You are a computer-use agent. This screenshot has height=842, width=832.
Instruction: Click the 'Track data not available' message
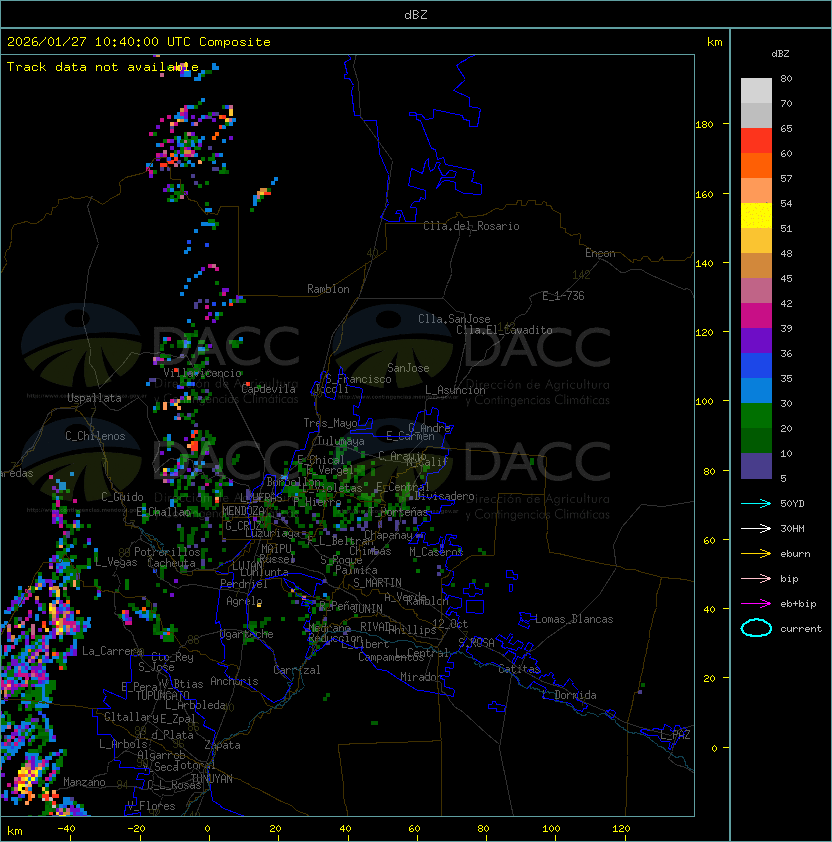point(103,67)
